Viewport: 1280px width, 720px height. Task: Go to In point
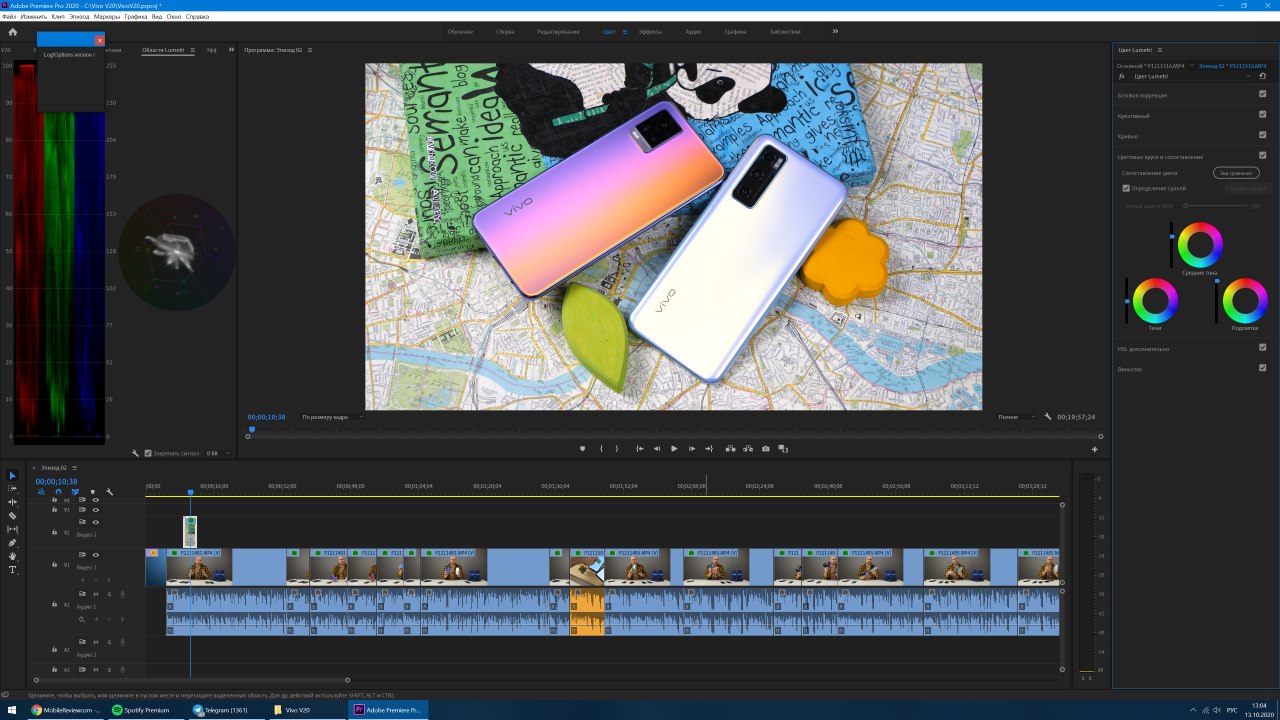click(640, 449)
